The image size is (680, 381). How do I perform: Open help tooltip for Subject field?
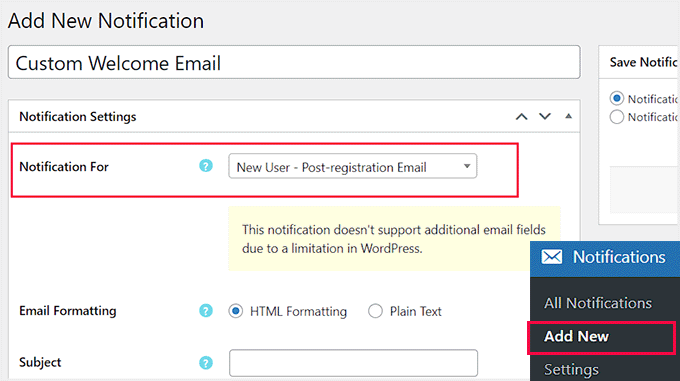pyautogui.click(x=206, y=362)
